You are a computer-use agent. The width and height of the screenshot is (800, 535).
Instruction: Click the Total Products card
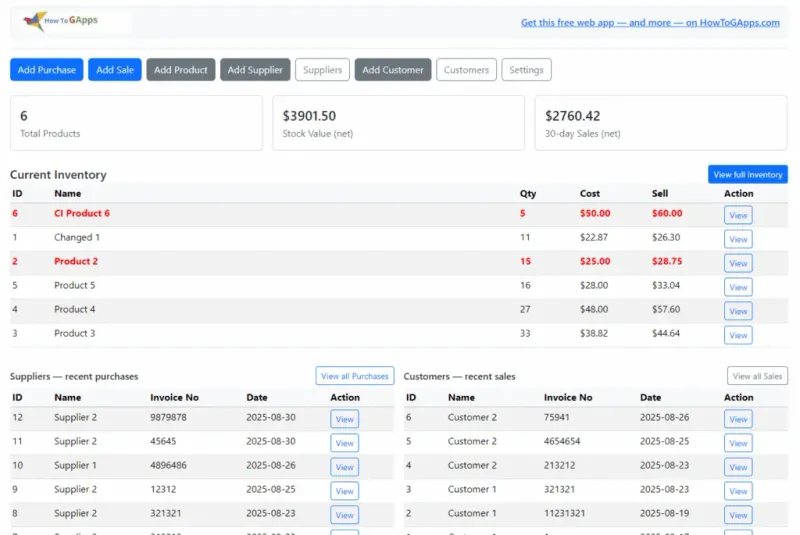click(136, 123)
